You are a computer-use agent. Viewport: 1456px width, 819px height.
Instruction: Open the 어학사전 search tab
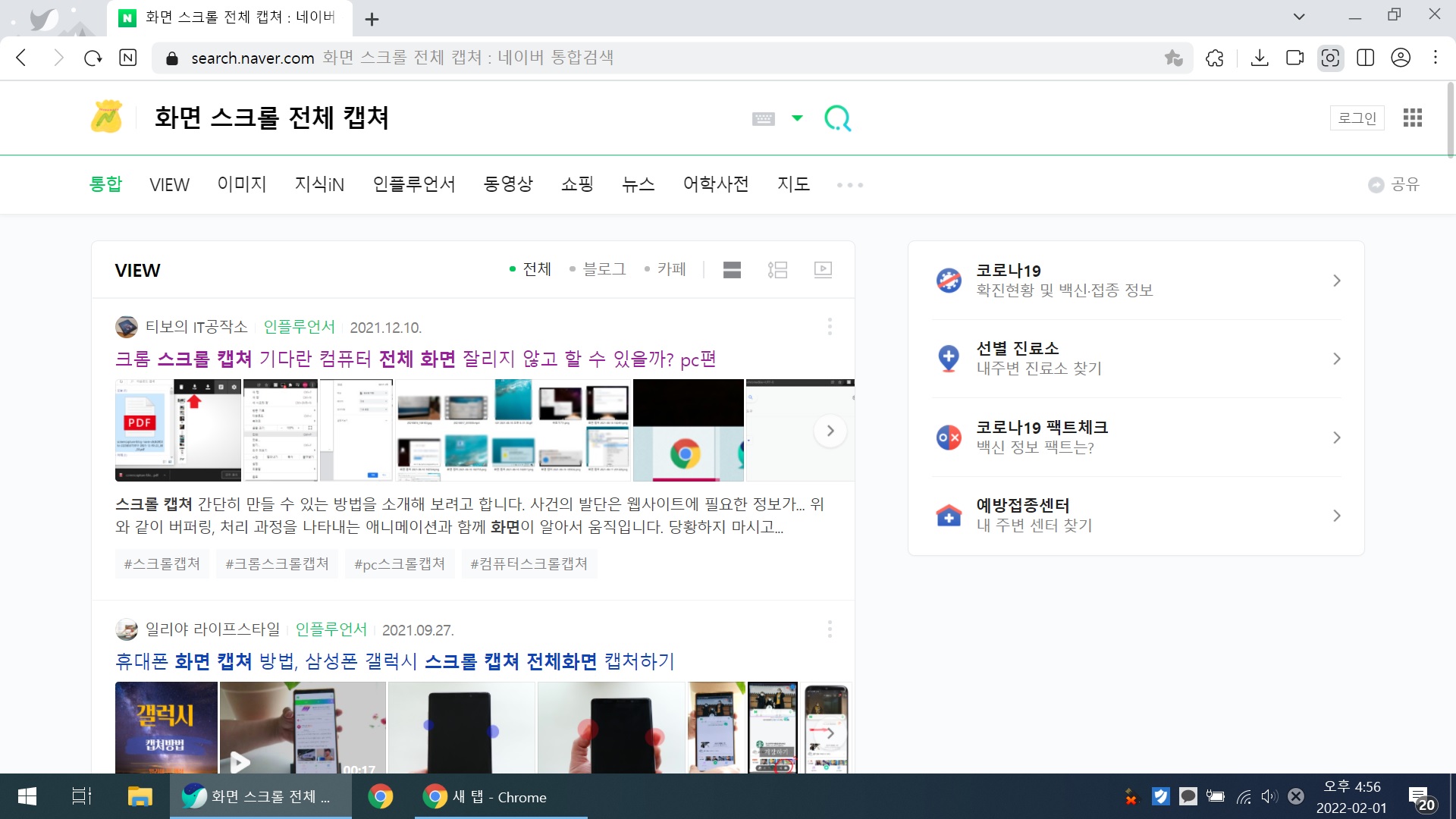pos(716,184)
